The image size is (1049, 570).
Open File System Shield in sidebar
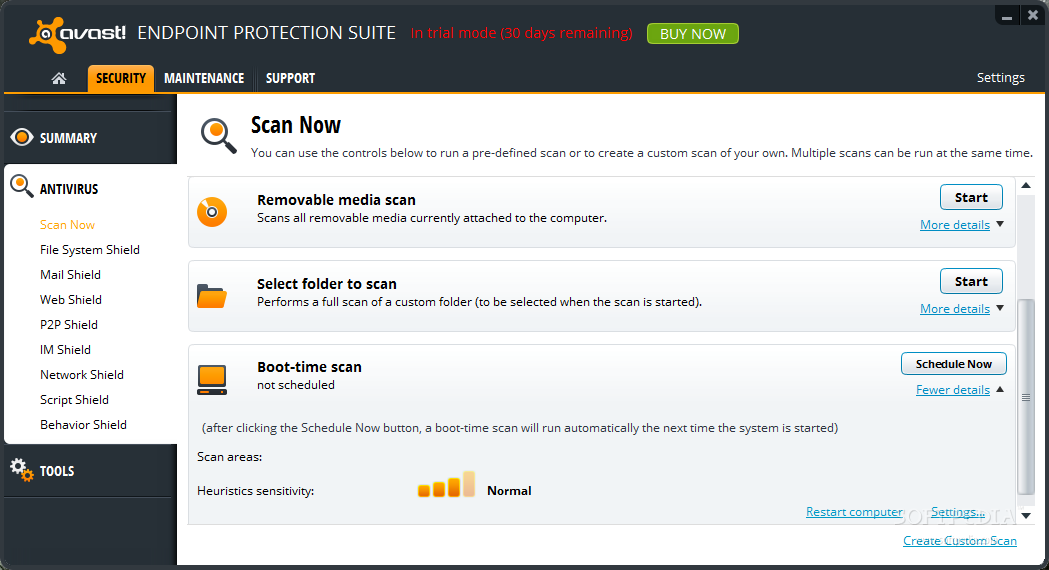click(x=90, y=250)
